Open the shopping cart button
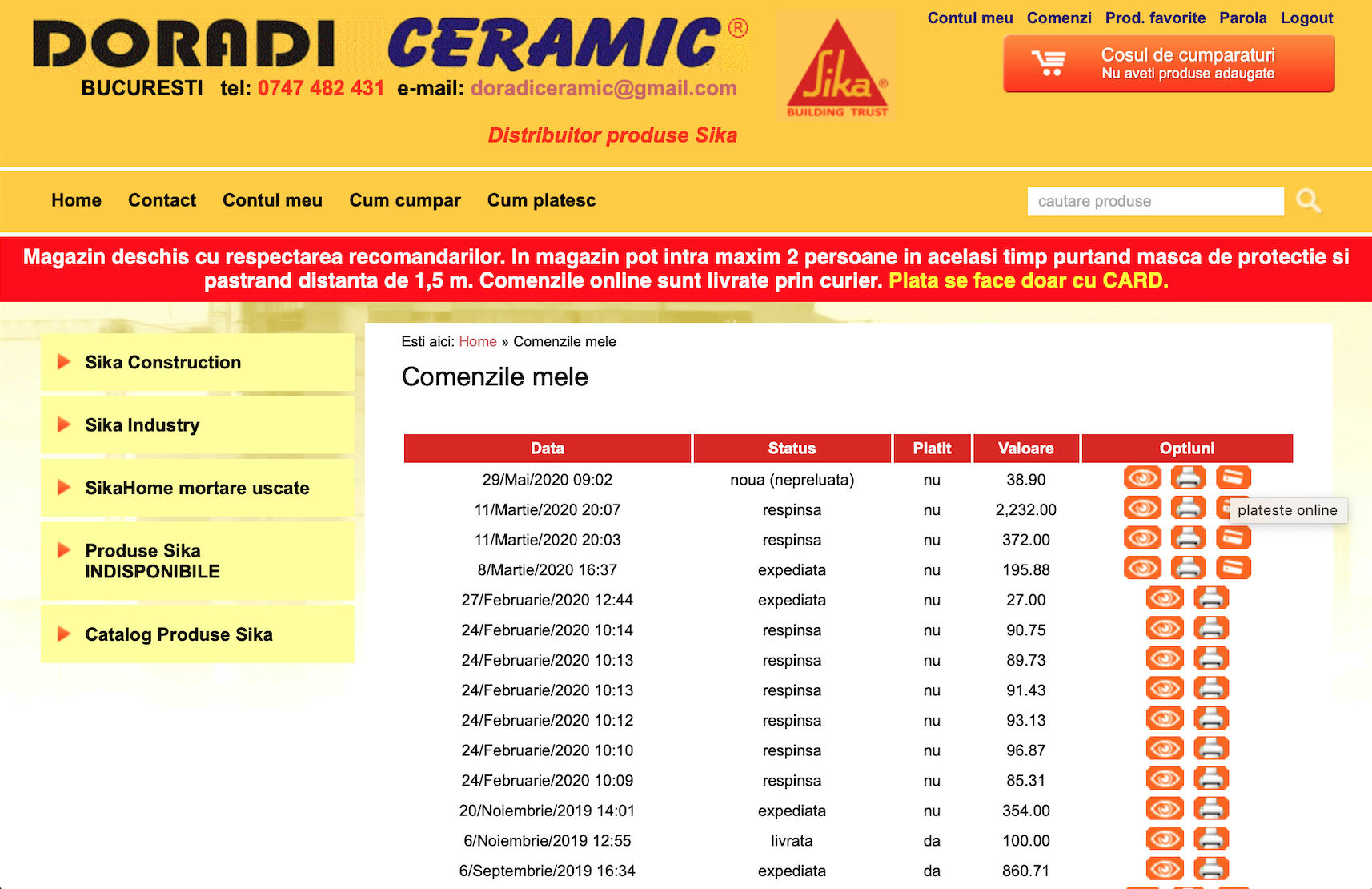 [x=1169, y=64]
